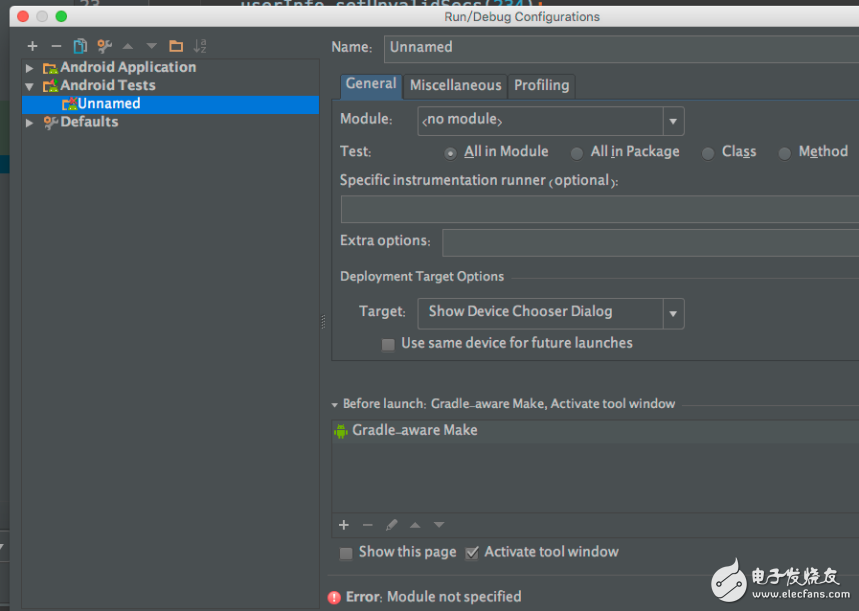
Task: Click the remove configuration minus icon
Action: (x=56, y=46)
